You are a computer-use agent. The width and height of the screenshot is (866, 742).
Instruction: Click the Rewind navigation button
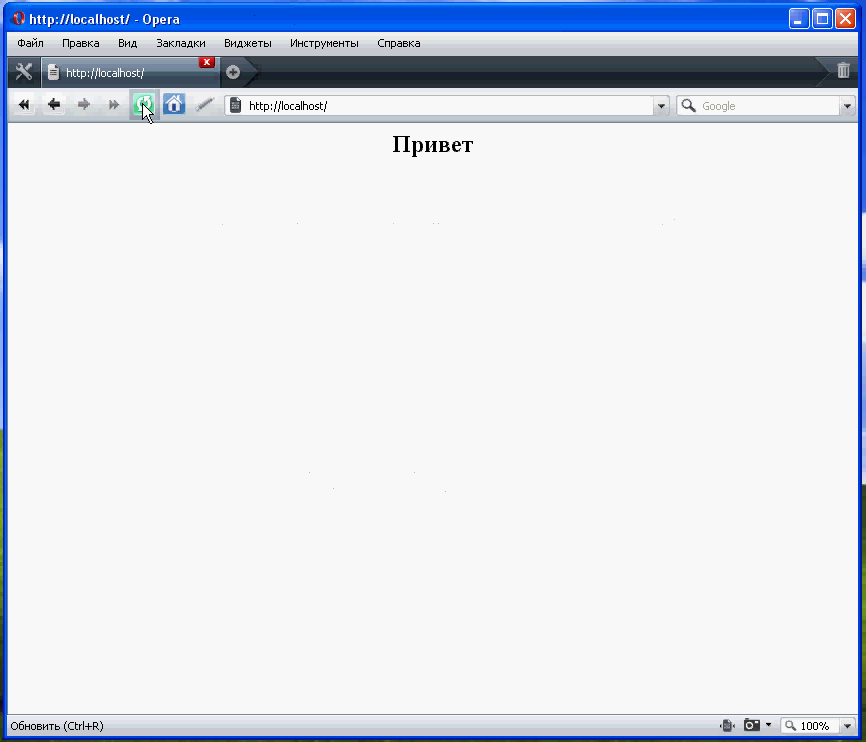(24, 104)
